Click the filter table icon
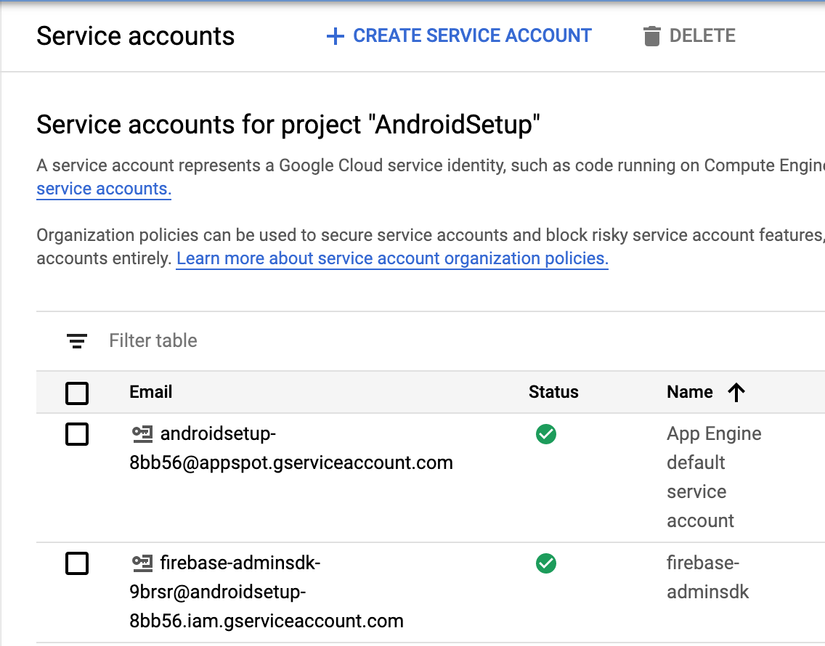 pos(77,341)
